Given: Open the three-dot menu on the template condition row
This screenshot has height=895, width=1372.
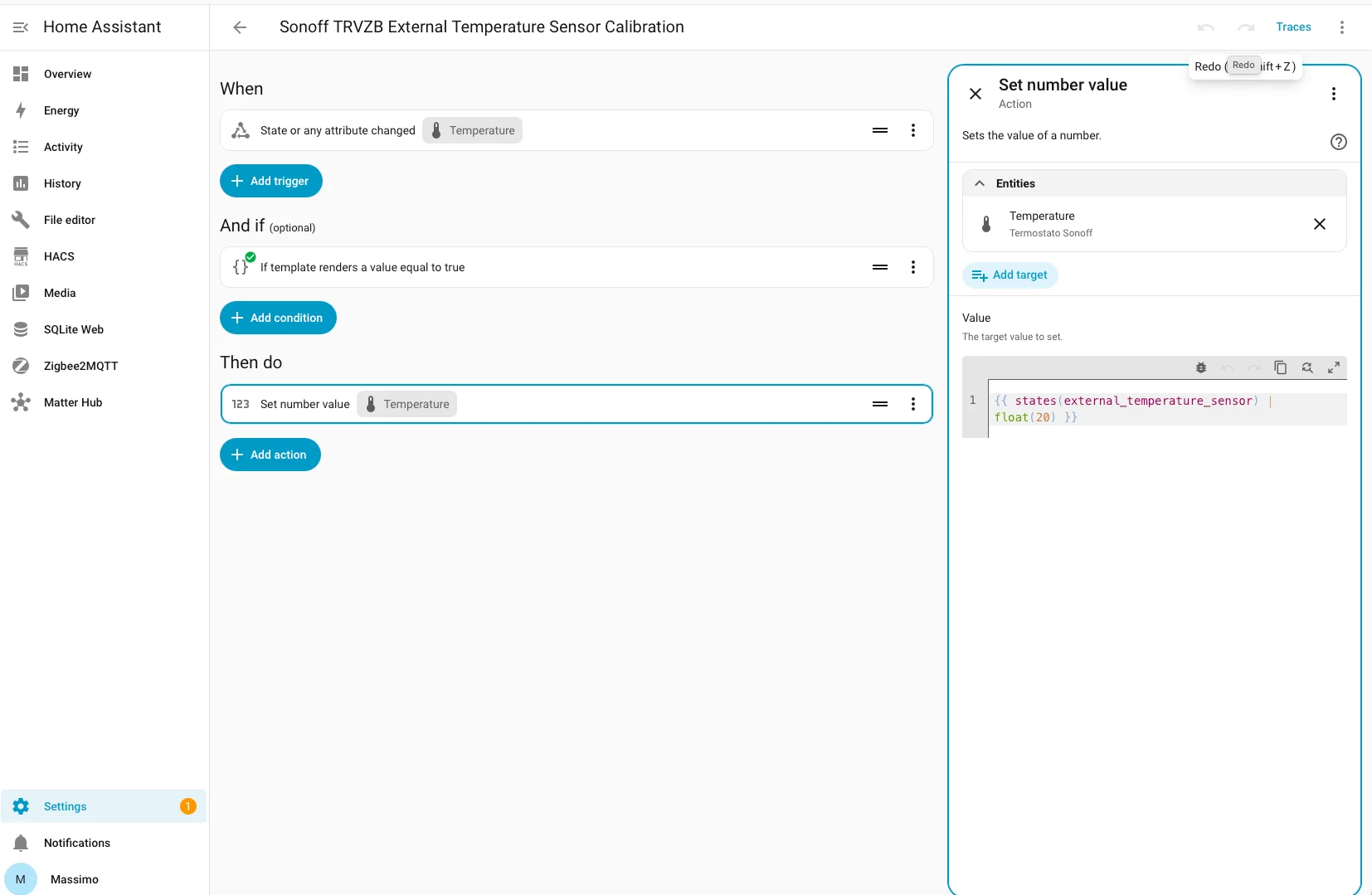Looking at the screenshot, I should tap(913, 267).
